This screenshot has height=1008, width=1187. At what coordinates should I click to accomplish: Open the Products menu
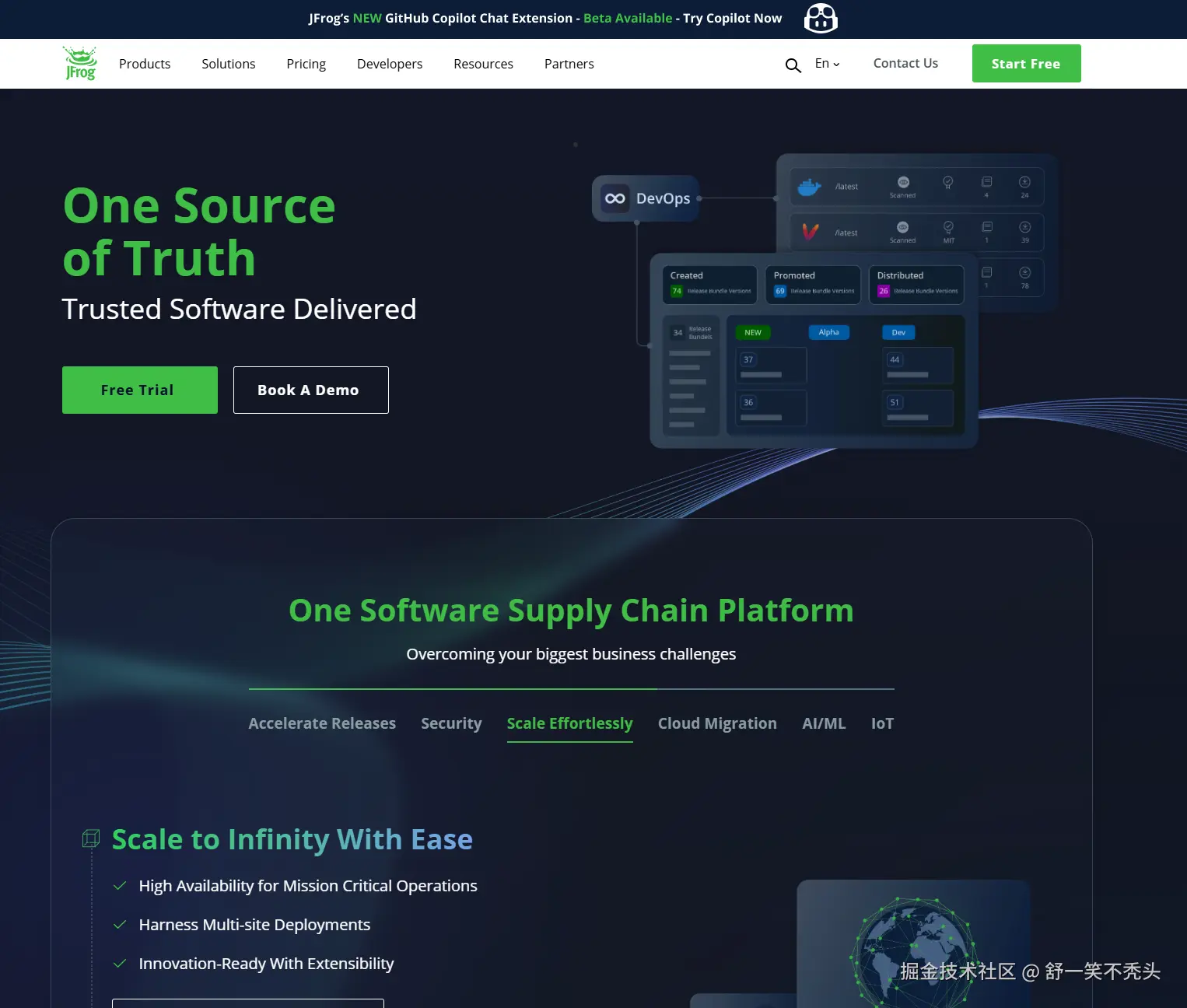[x=145, y=64]
